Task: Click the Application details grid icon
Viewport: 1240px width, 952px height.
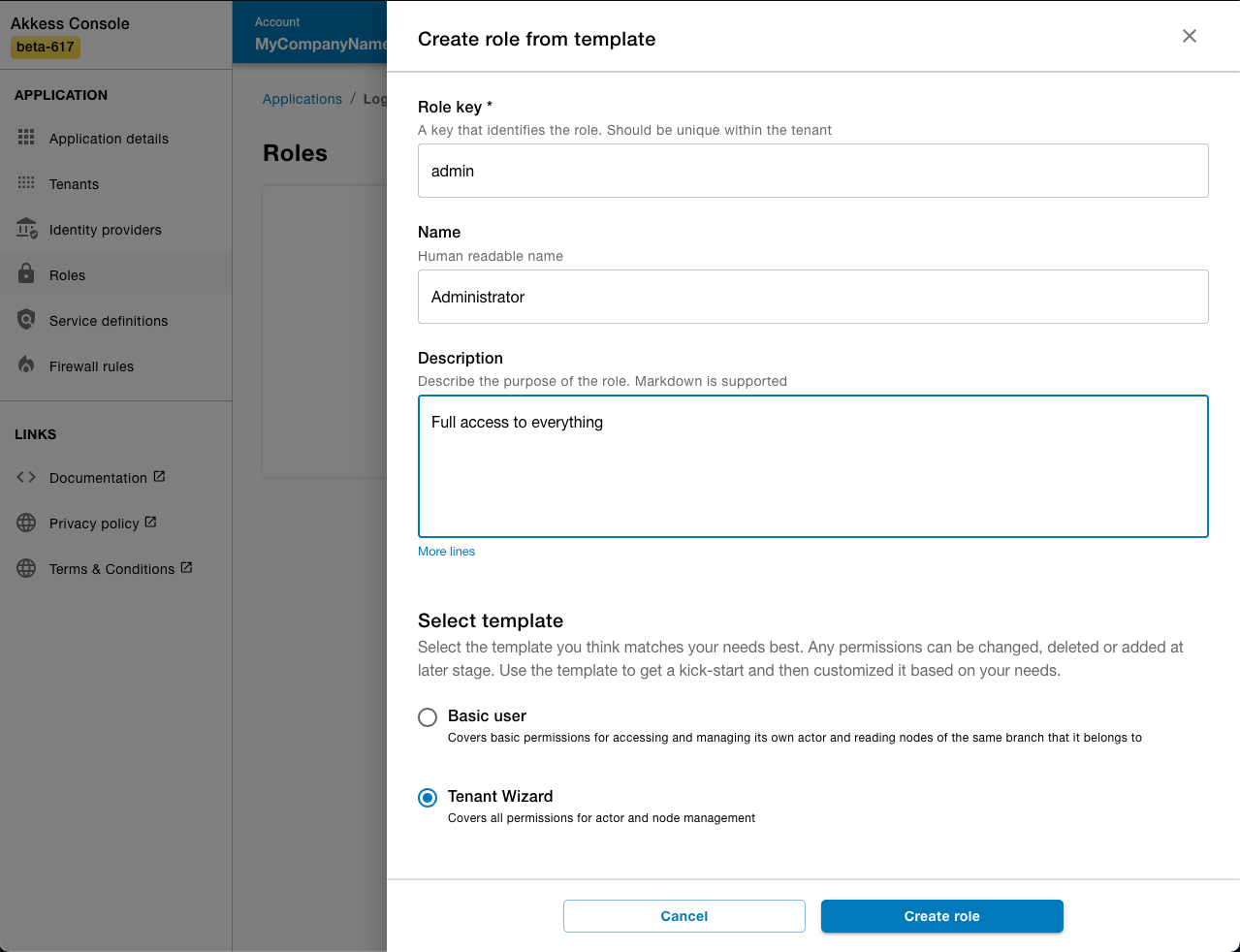Action: (x=26, y=138)
